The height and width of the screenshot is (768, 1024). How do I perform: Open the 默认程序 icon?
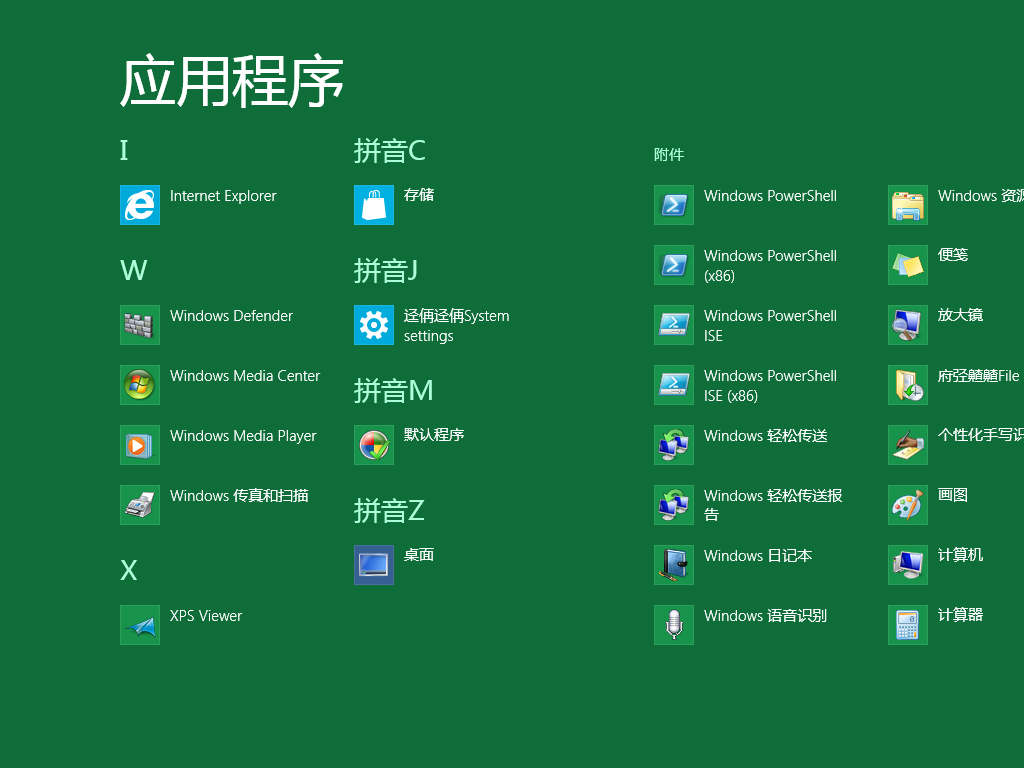pyautogui.click(x=374, y=445)
